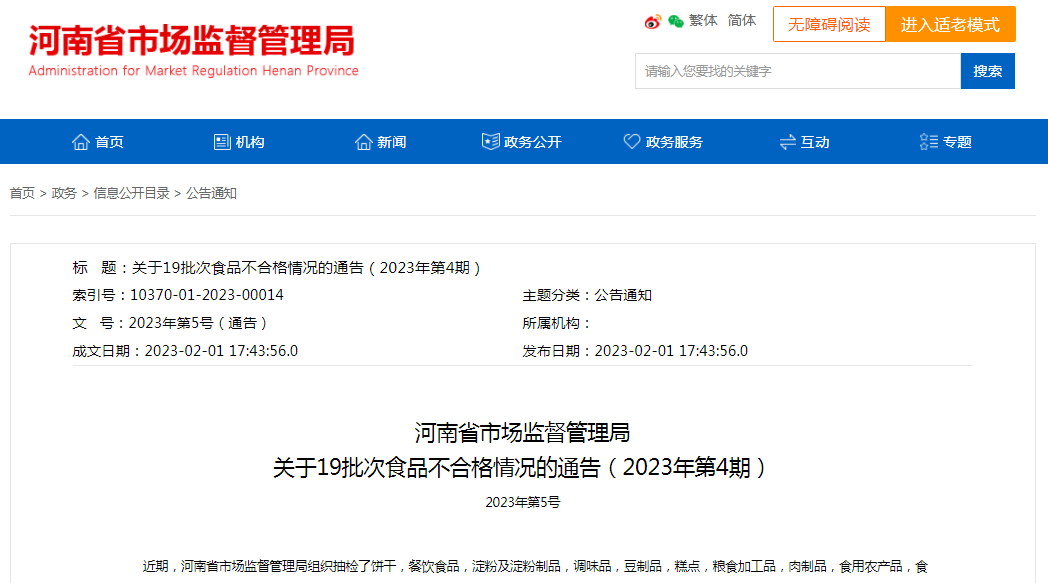The height and width of the screenshot is (583, 1048).
Task: Navigate to 信息公开目录 breadcrumb
Action: point(131,193)
